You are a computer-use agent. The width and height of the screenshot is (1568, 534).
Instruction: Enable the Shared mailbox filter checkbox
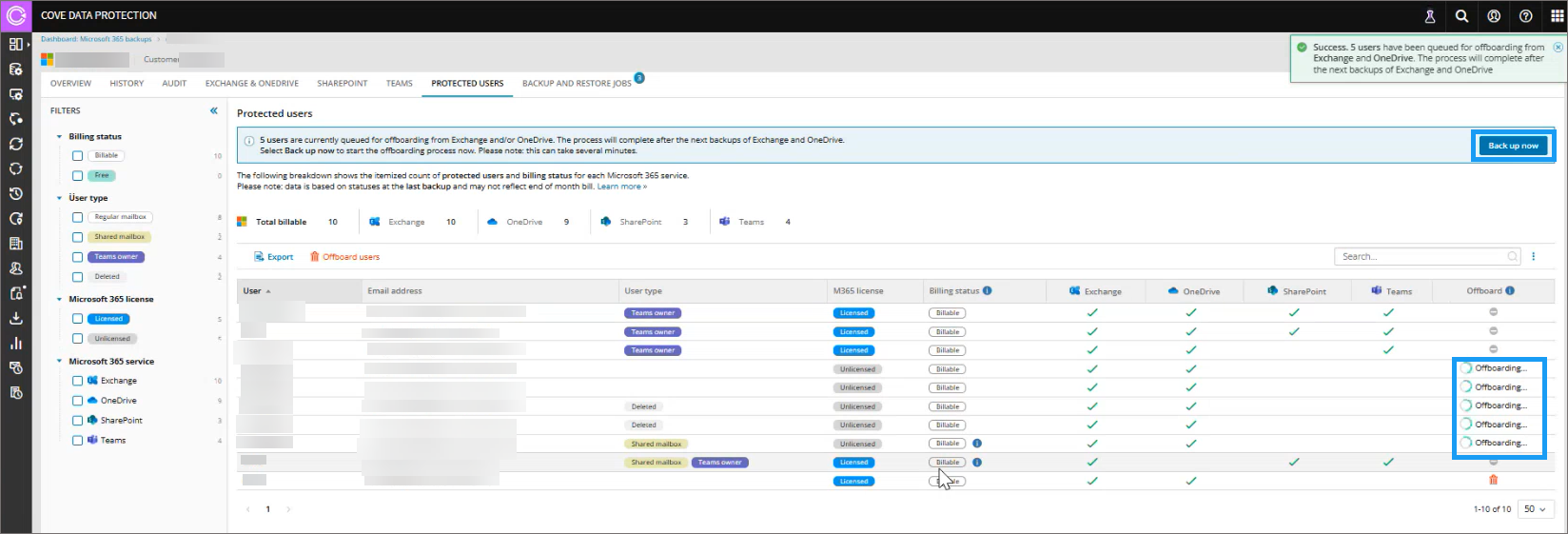pyautogui.click(x=78, y=237)
